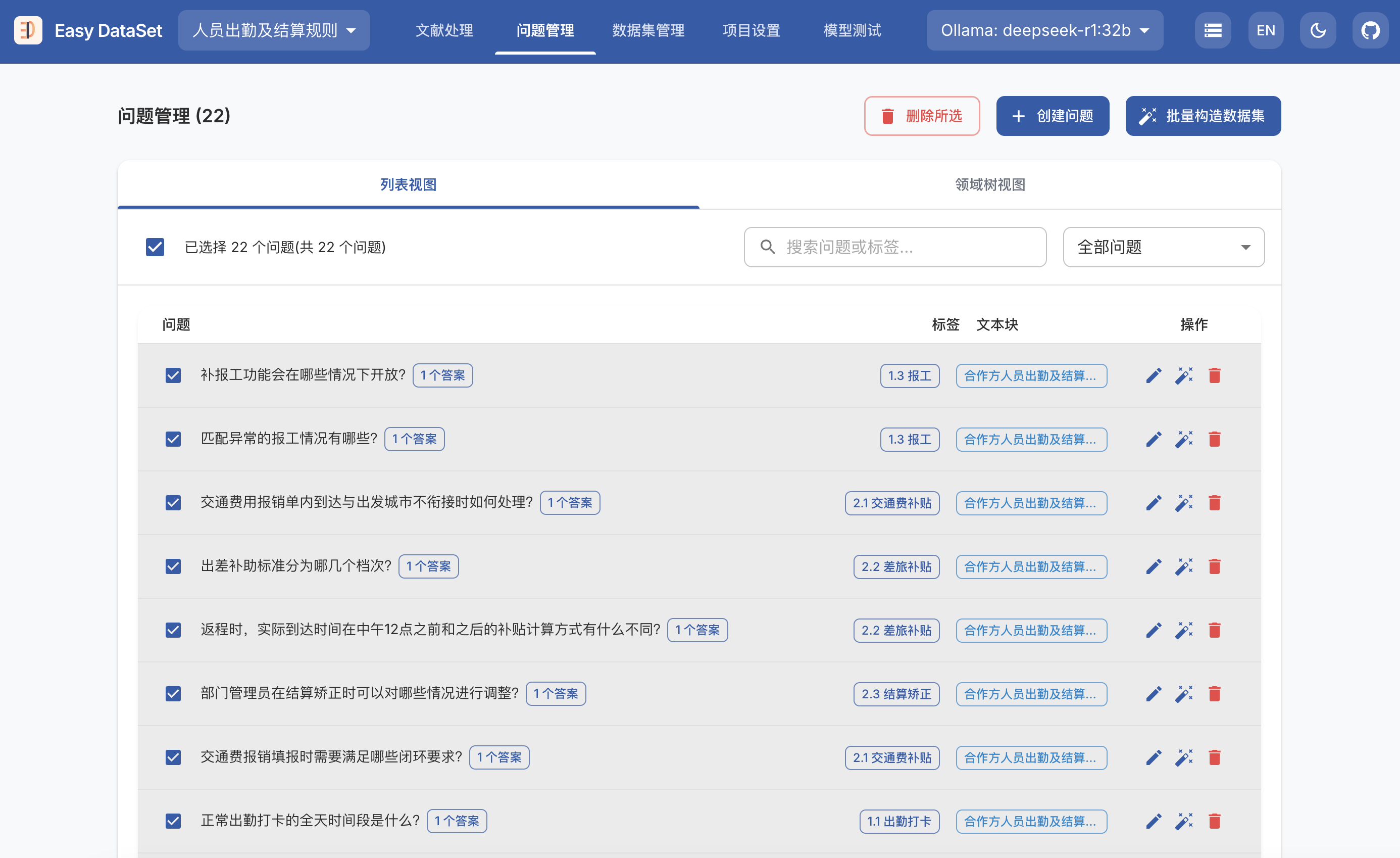The width and height of the screenshot is (1400, 858).
Task: Open the 人员出勤及结算规则 project dropdown
Action: point(274,30)
